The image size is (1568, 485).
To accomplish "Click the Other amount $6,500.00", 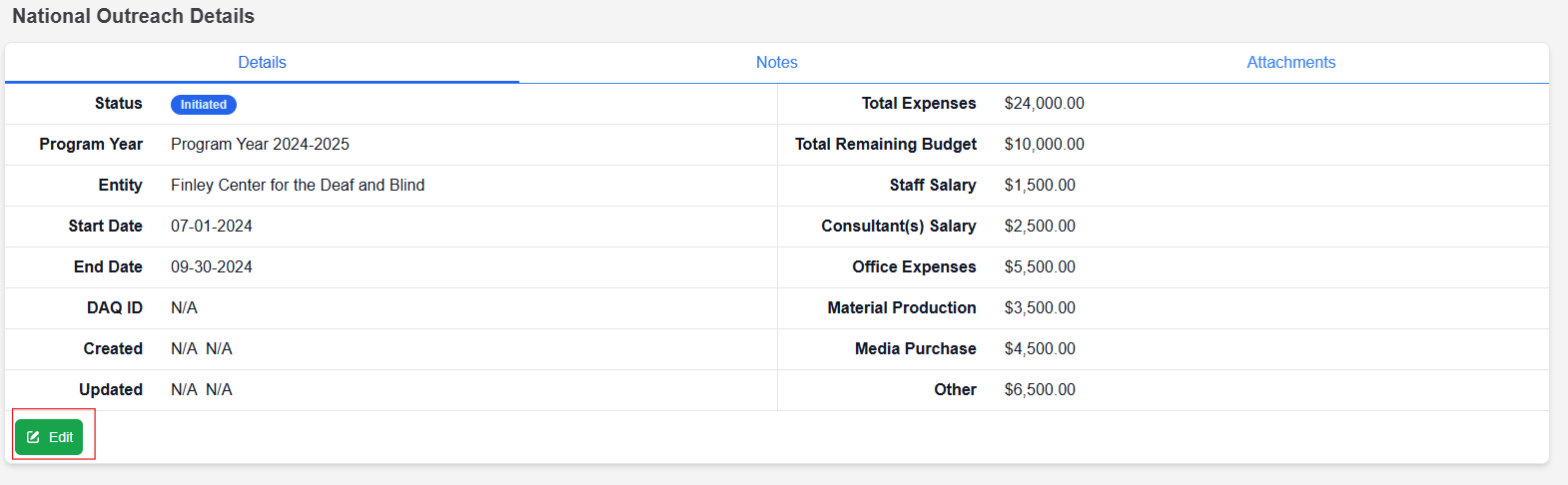I will coord(1040,389).
